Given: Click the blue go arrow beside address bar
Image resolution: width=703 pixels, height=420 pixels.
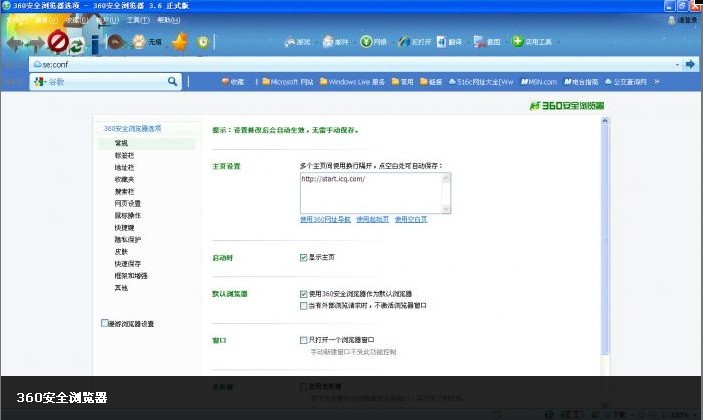Looking at the screenshot, I should pyautogui.click(x=690, y=65).
